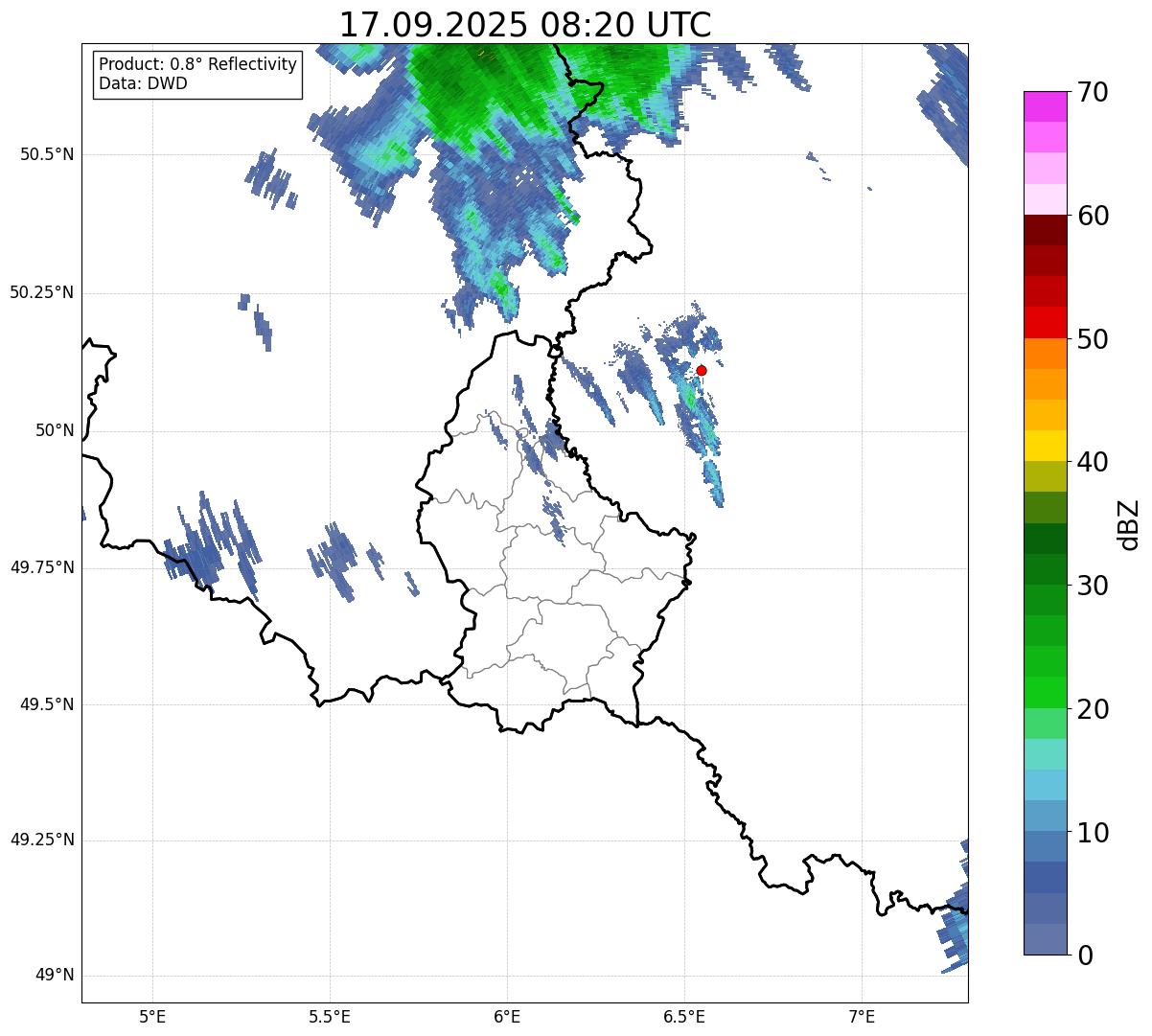Click the 'Product: 0.8° Reflectivity' label
Image resolution: width=1152 pixels, height=1036 pixels.
tap(198, 64)
